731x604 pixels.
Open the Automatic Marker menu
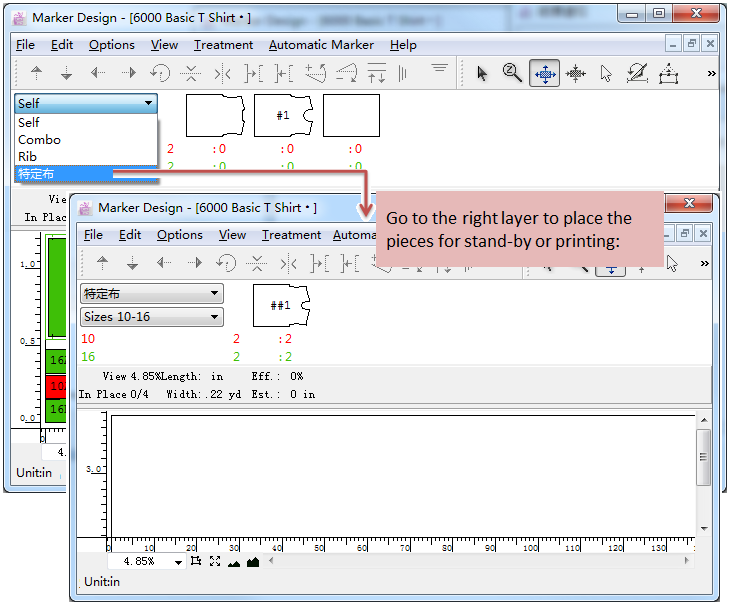321,45
